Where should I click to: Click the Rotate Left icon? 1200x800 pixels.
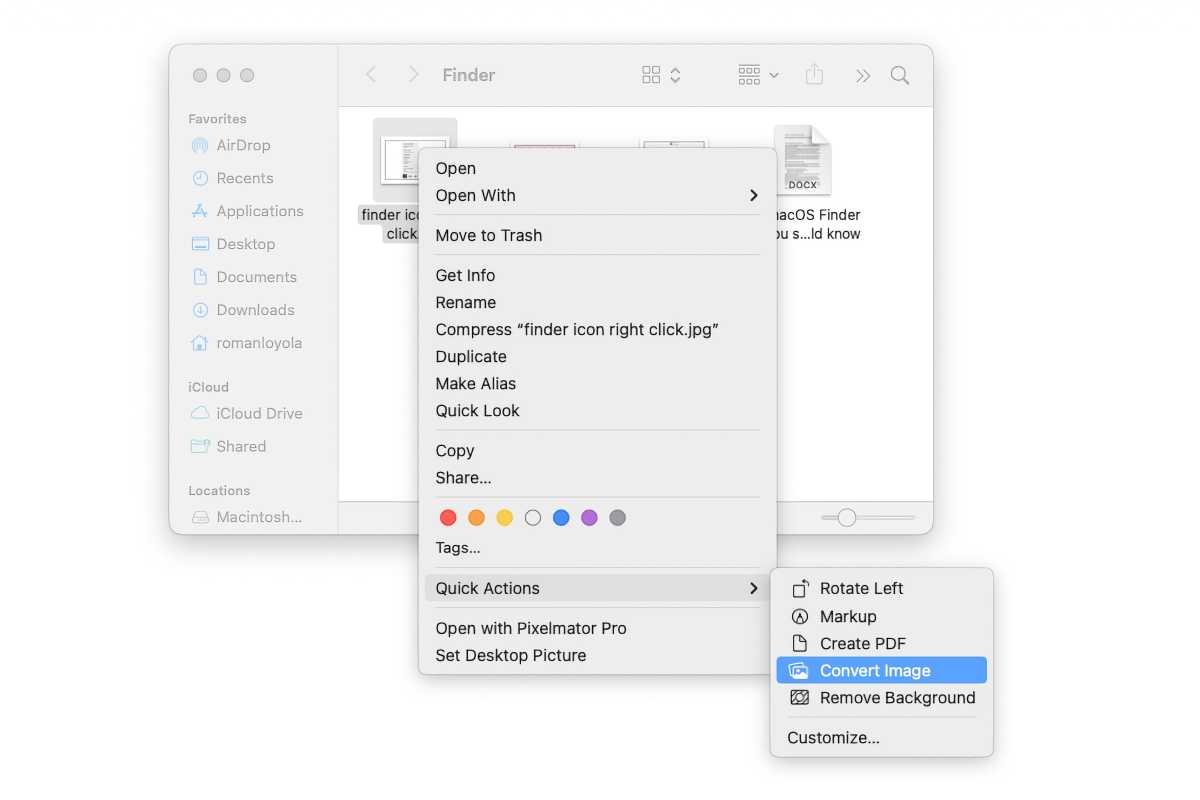[x=800, y=588]
